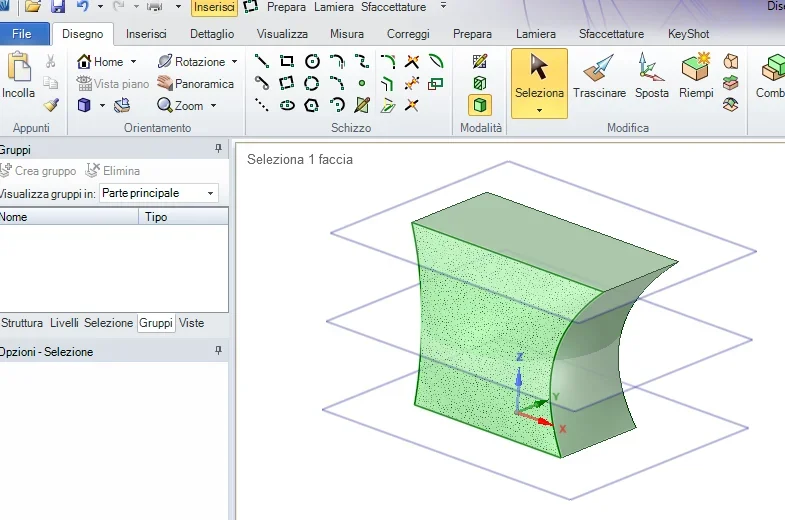Screen dimensions: 785x520
Task: Activate the Sposta move tool
Action: pyautogui.click(x=651, y=76)
